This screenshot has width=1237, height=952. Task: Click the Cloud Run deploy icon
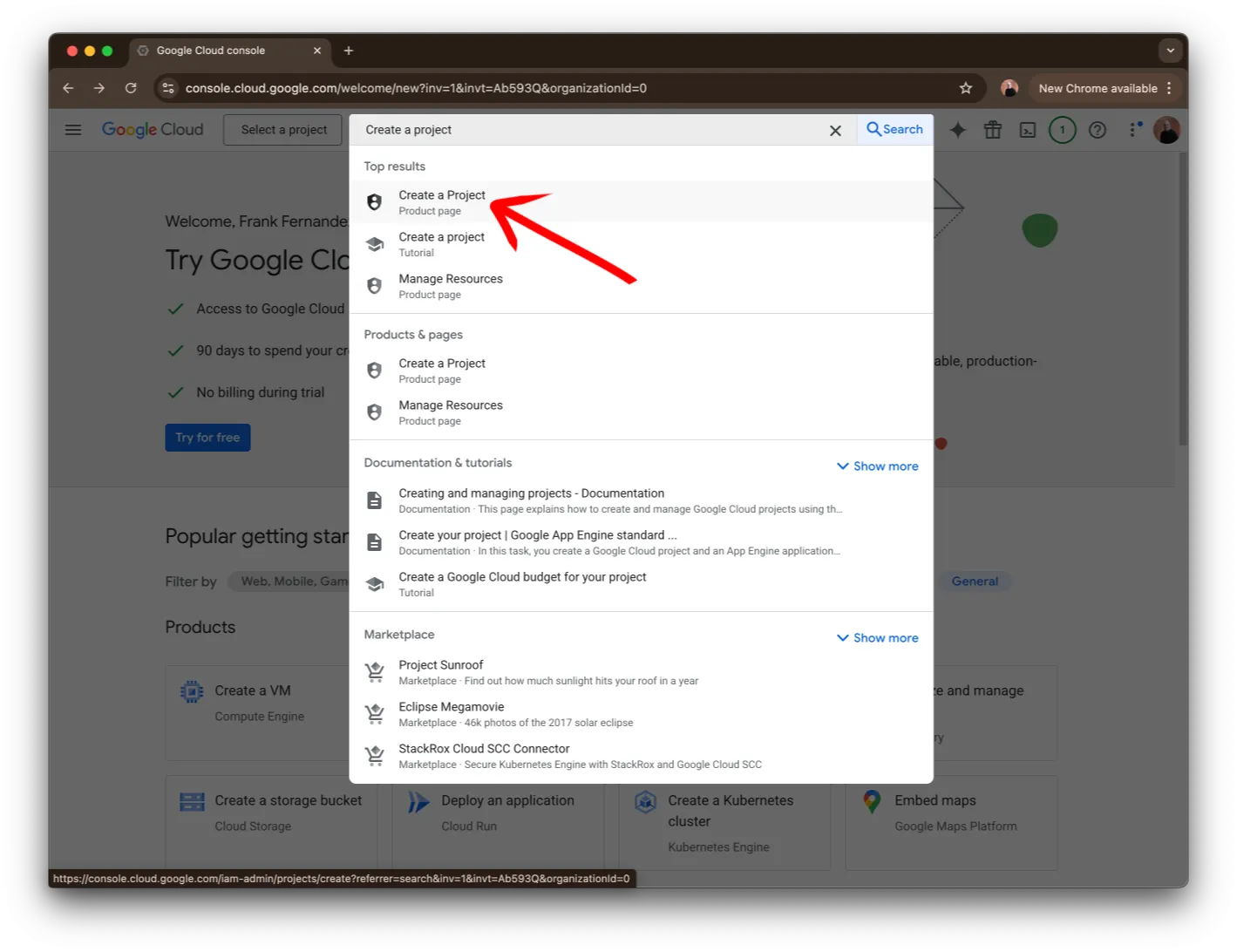418,802
